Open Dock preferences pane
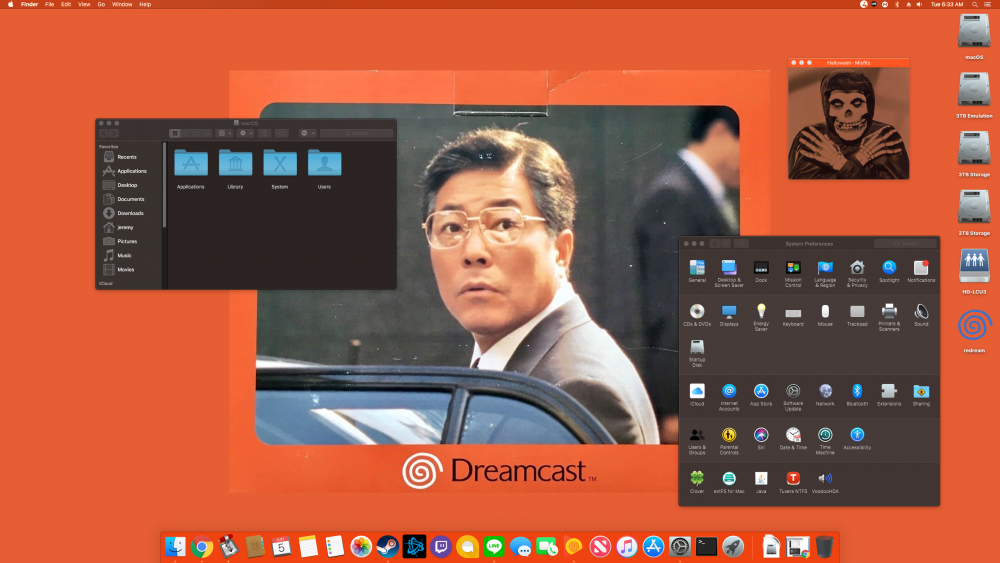 pyautogui.click(x=761, y=270)
